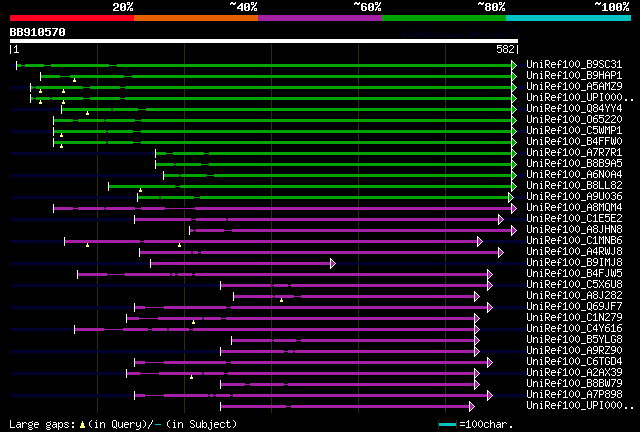Select the UniRef100_A2AX39 label

tap(574, 373)
